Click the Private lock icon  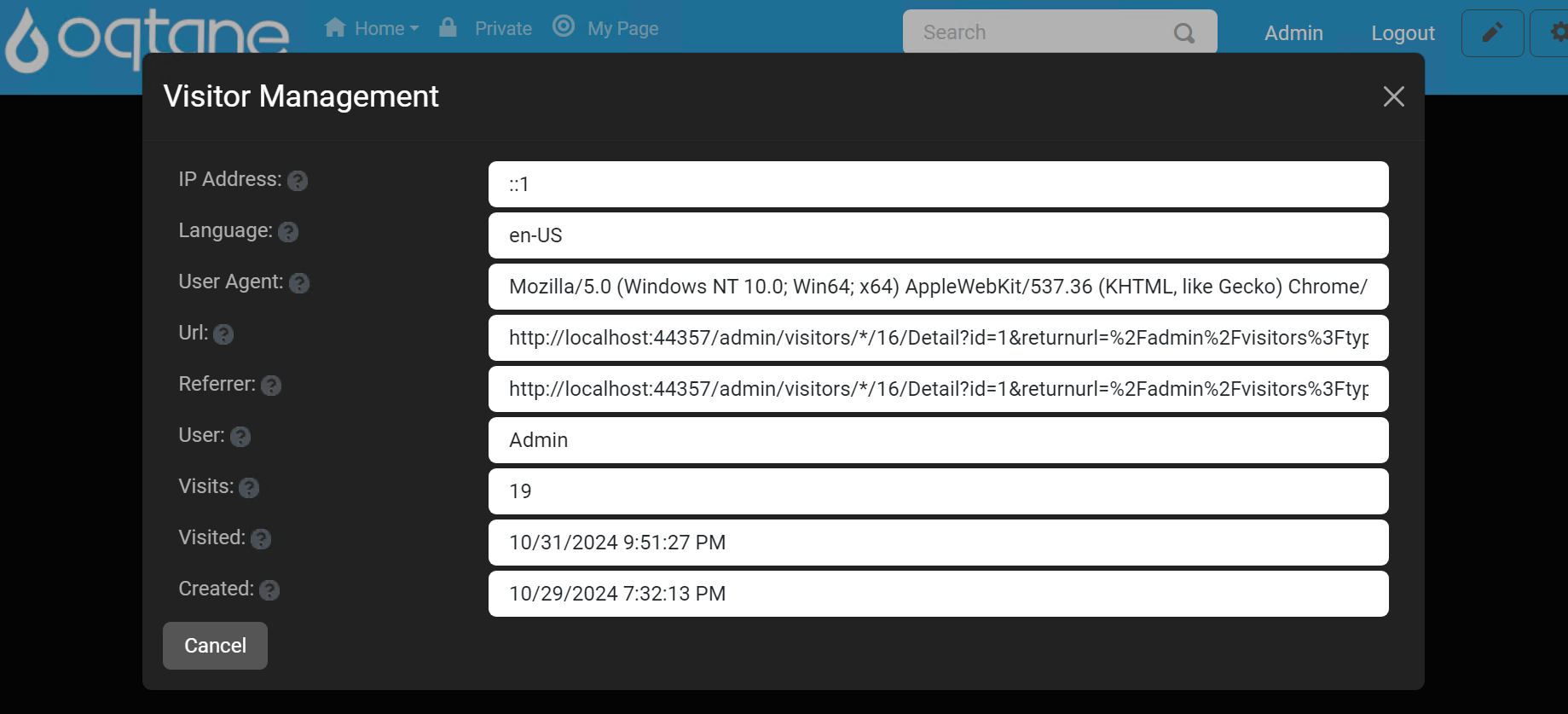448,27
